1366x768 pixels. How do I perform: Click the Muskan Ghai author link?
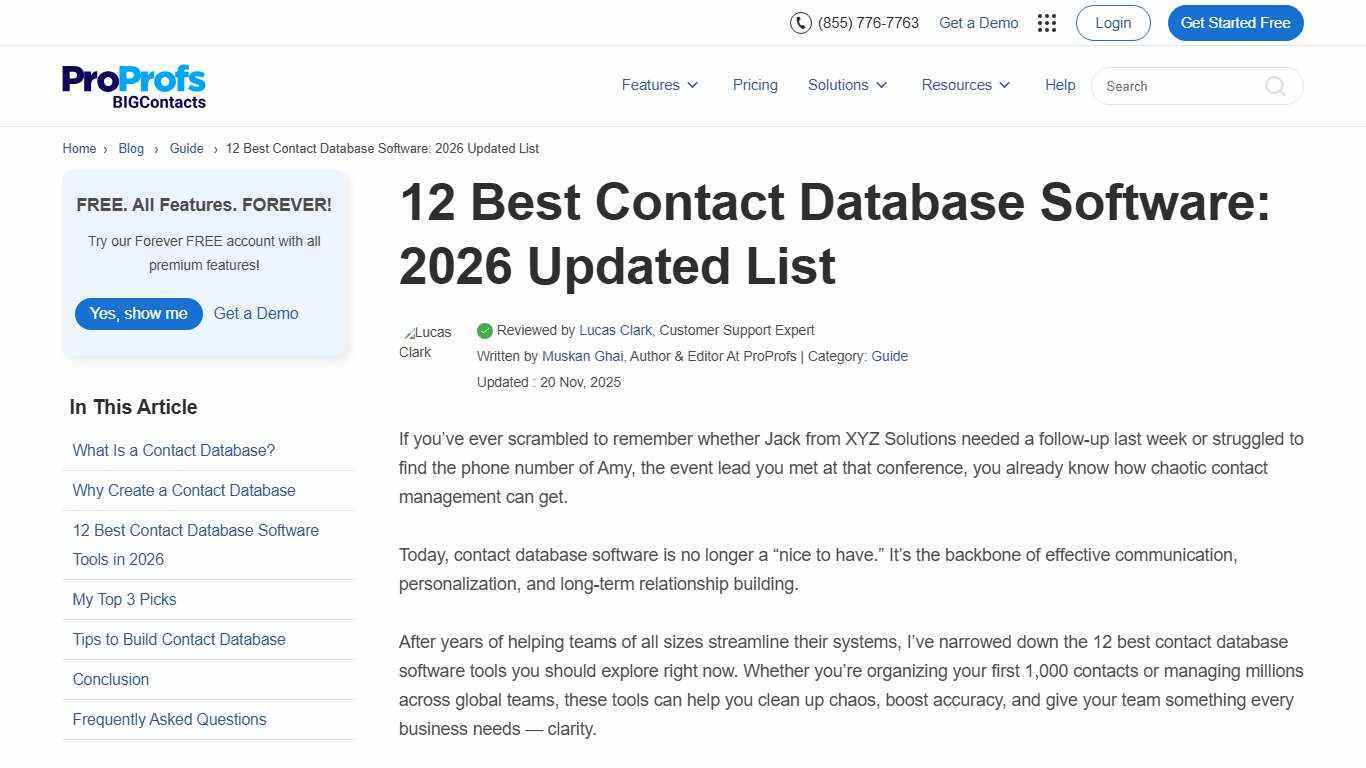582,356
